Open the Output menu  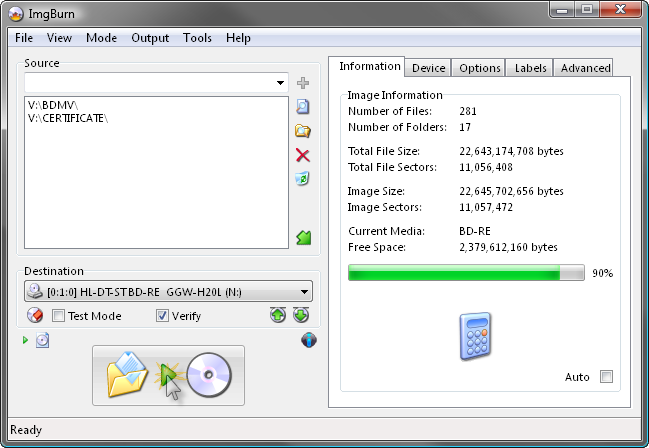(150, 38)
